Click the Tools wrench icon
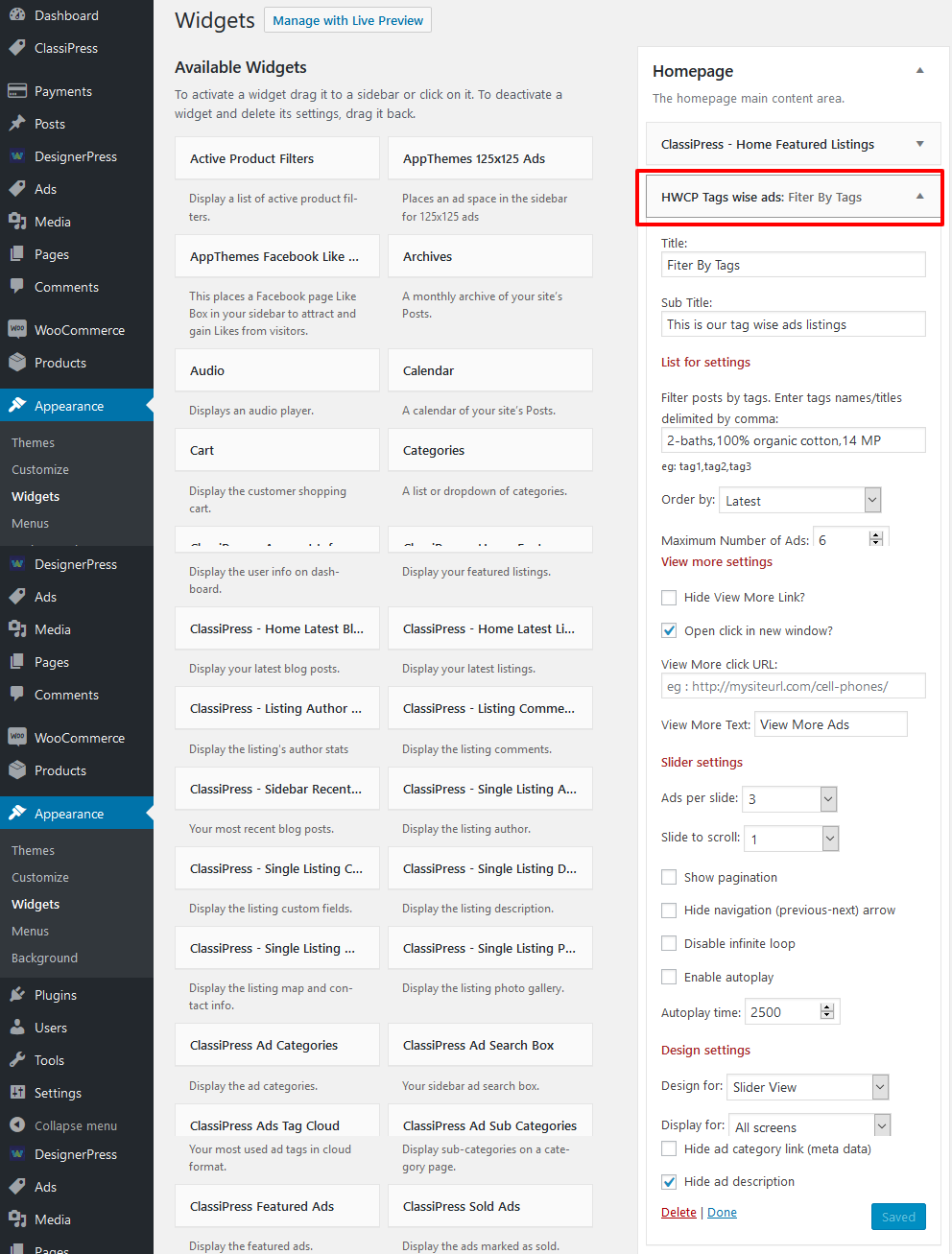952x1254 pixels. [17, 1060]
